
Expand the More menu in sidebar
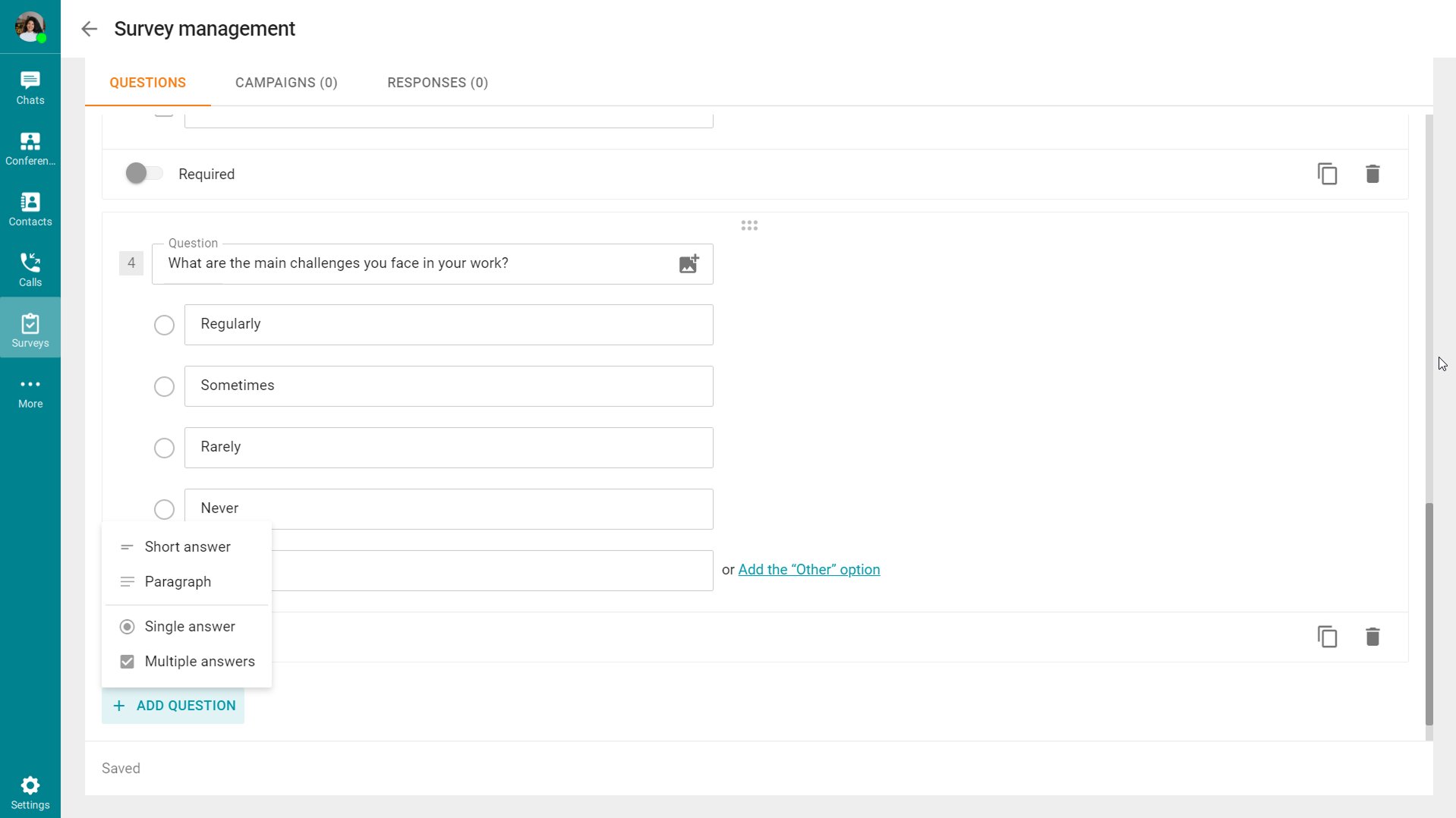coord(30,392)
